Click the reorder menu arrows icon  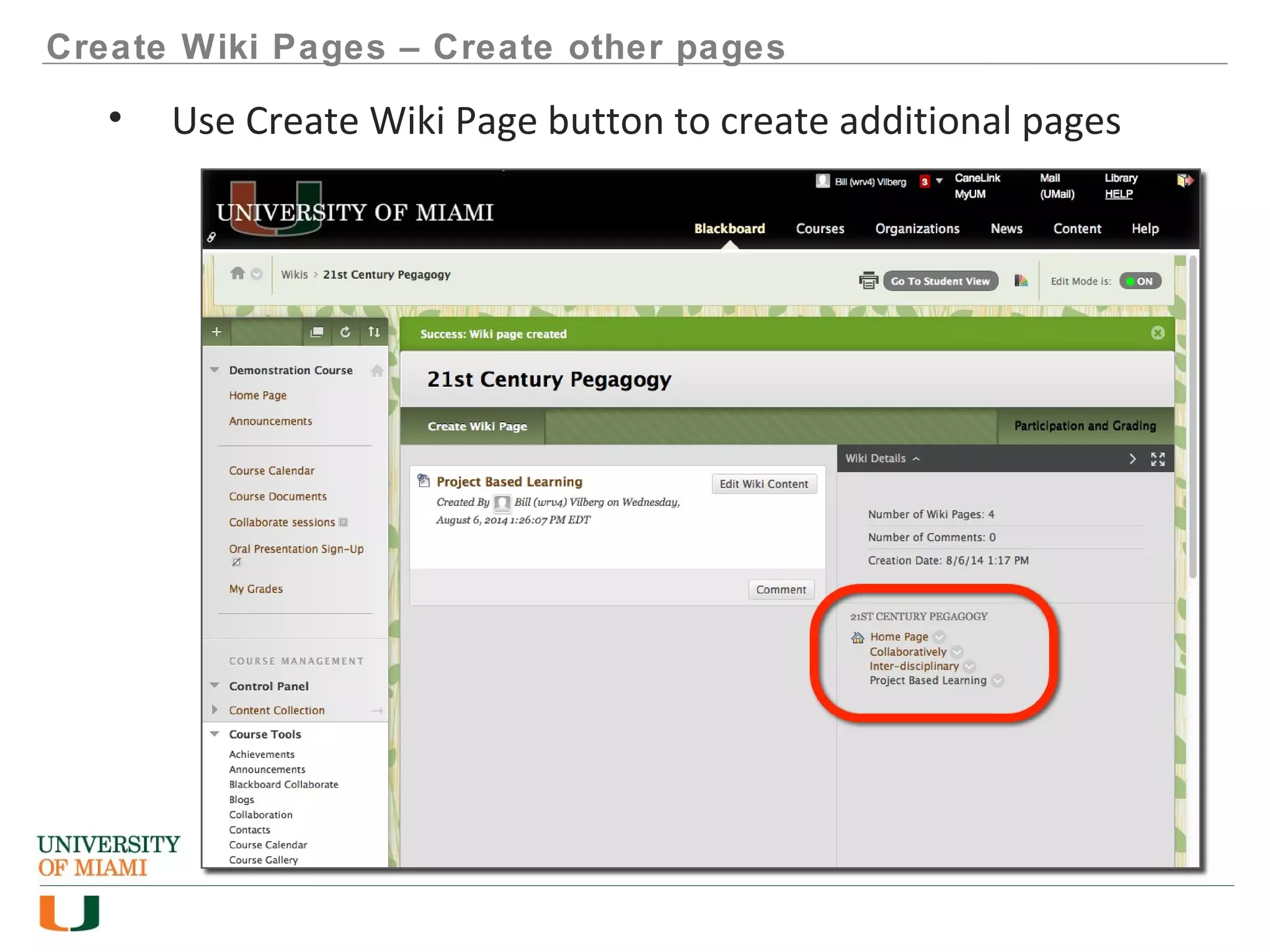374,332
